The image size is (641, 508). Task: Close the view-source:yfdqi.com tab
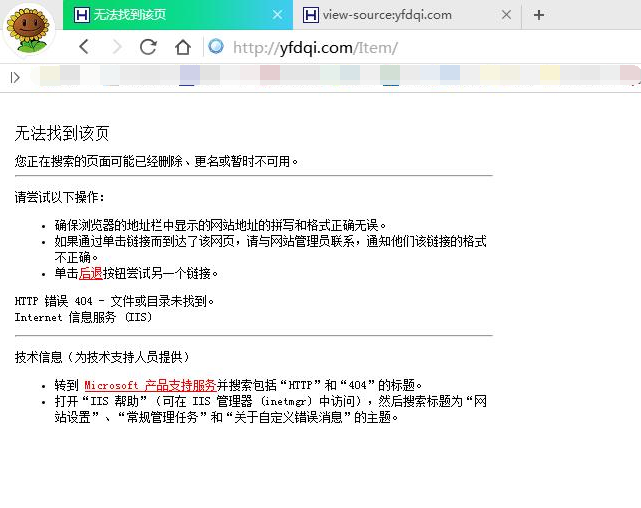507,15
